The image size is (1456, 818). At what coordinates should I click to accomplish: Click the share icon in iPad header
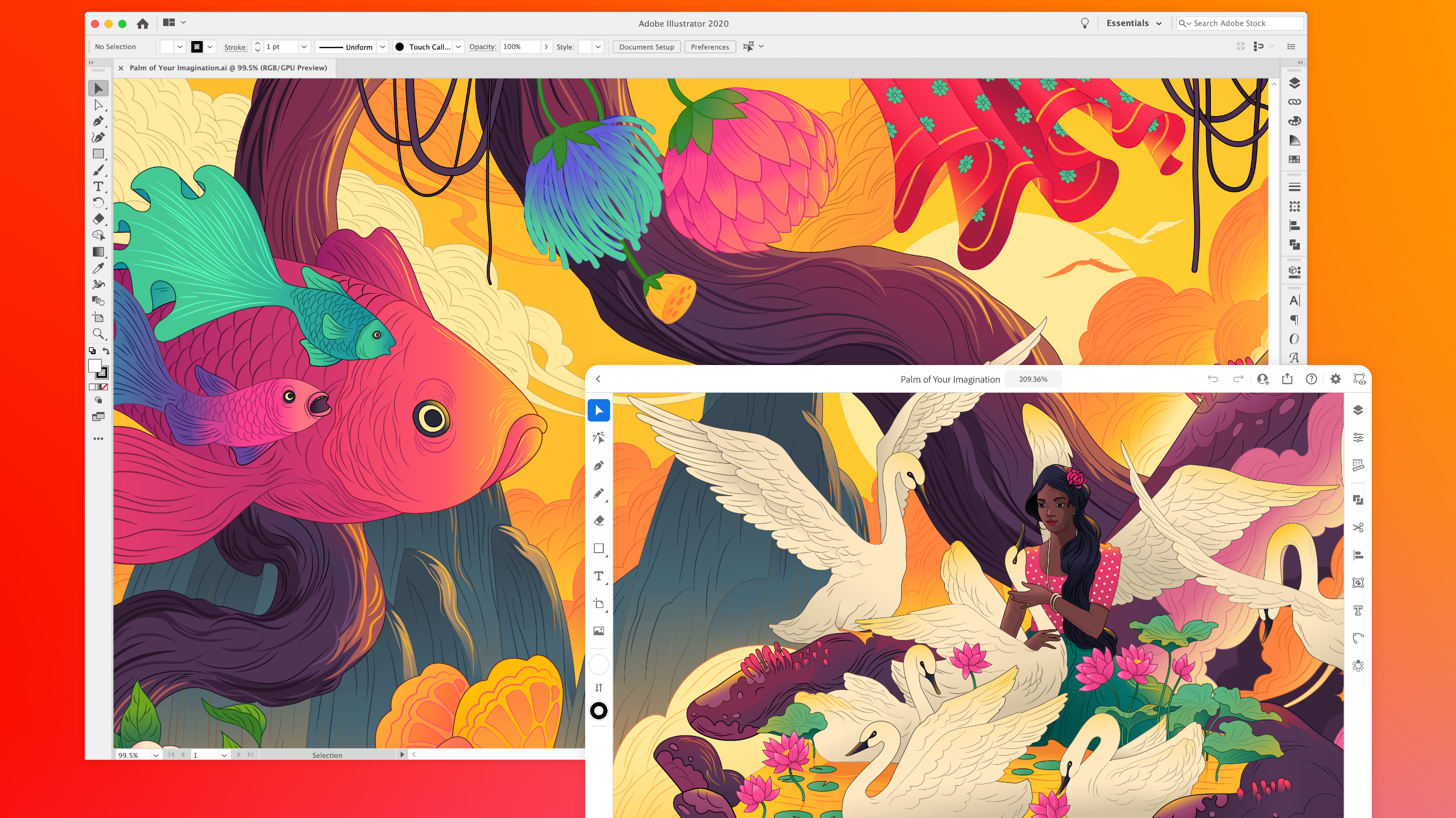tap(1287, 379)
